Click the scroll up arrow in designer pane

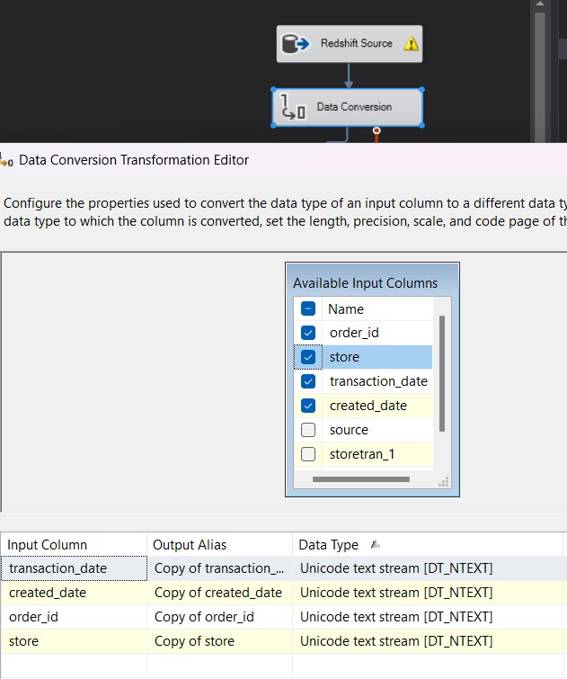tap(540, 4)
